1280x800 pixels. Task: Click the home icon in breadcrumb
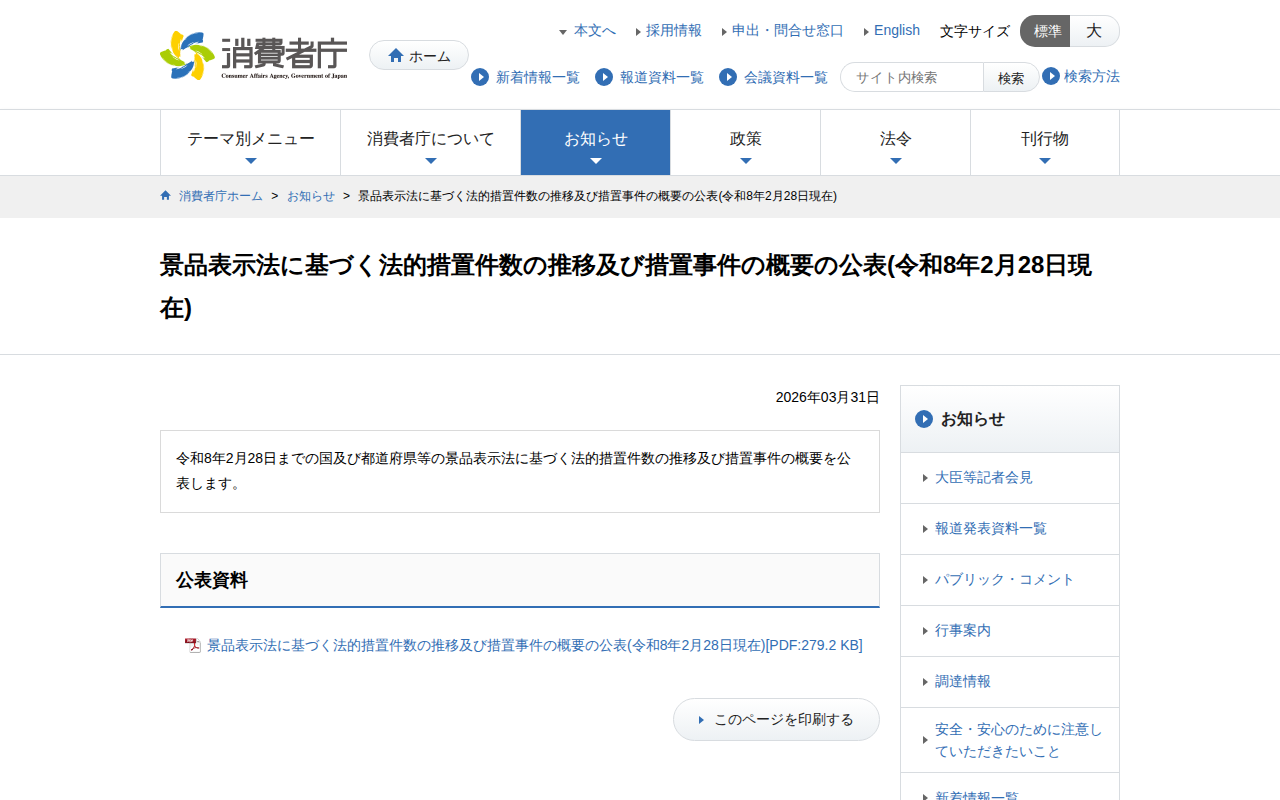pos(166,196)
